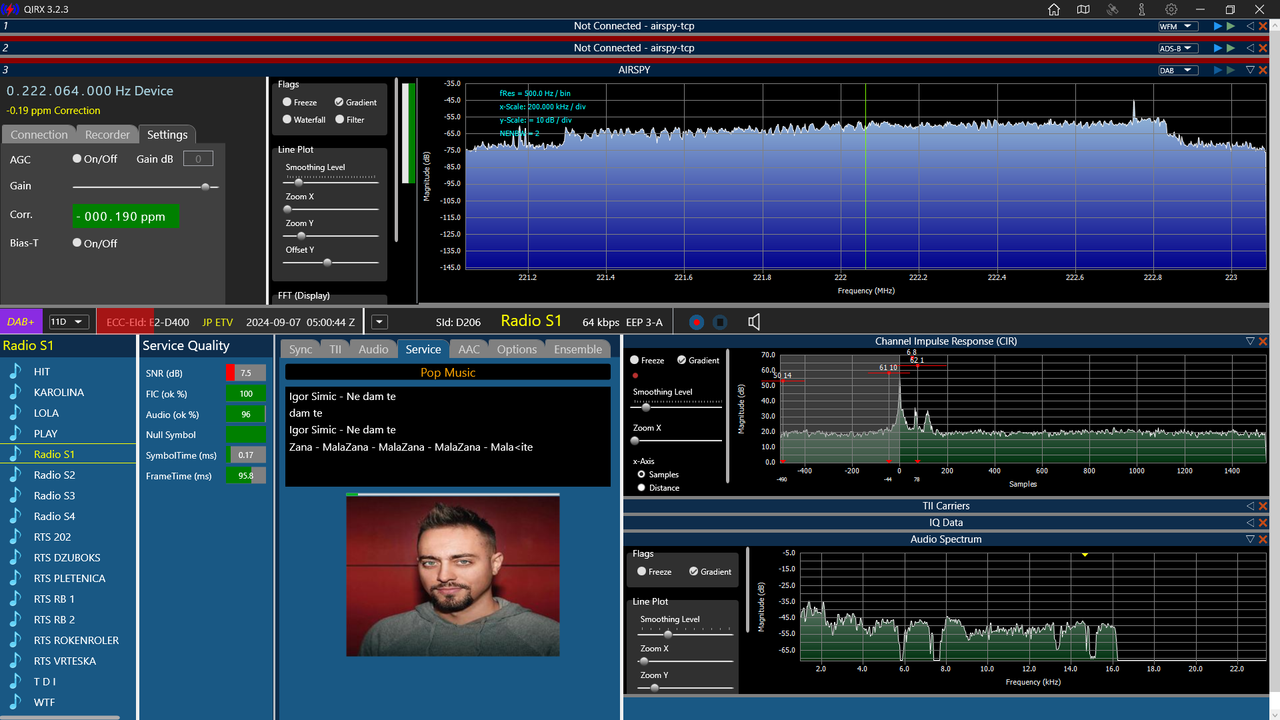The image size is (1280, 720).
Task: Close the TII Carriers panel
Action: [x=1263, y=506]
